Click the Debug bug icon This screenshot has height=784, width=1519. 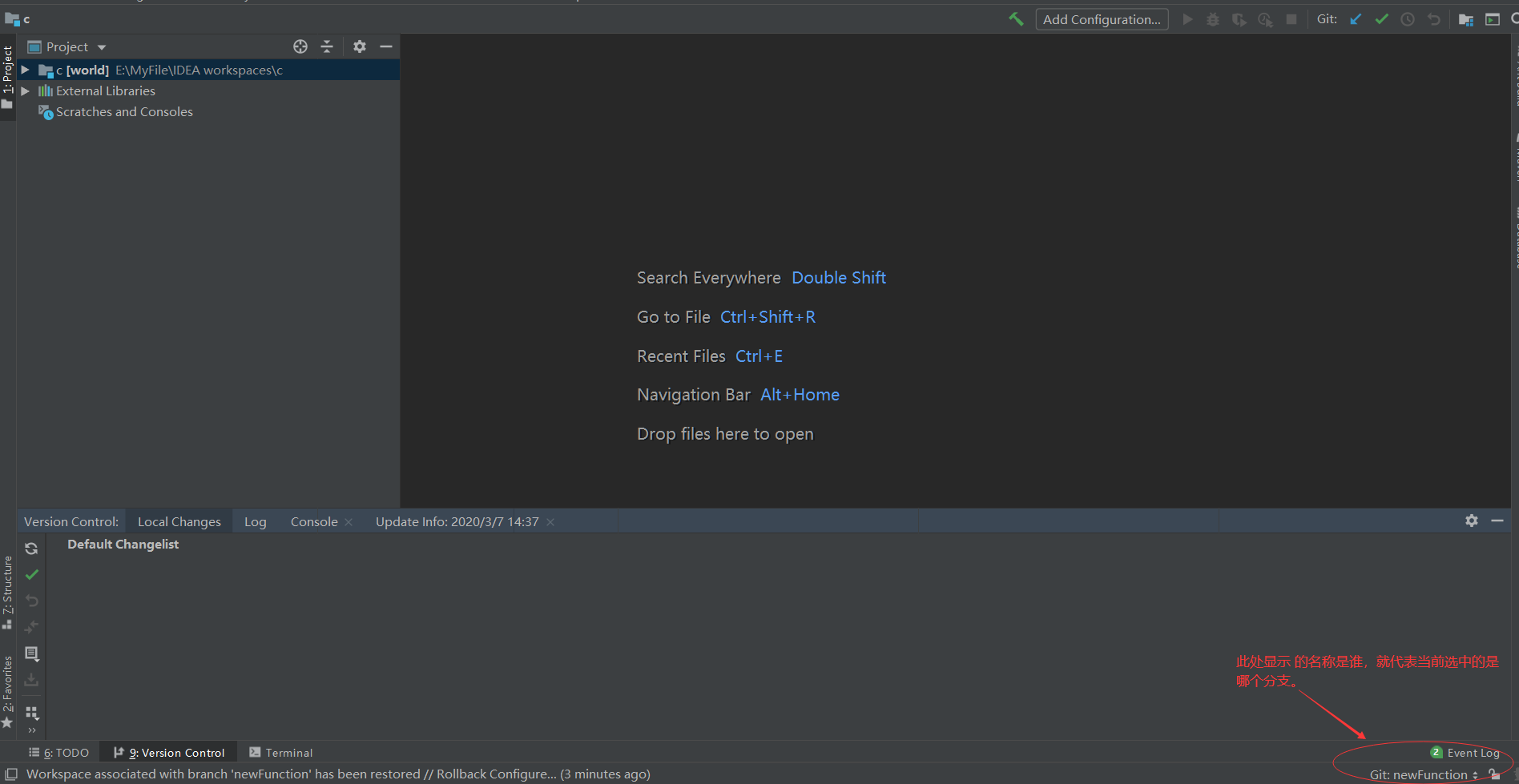(1213, 19)
